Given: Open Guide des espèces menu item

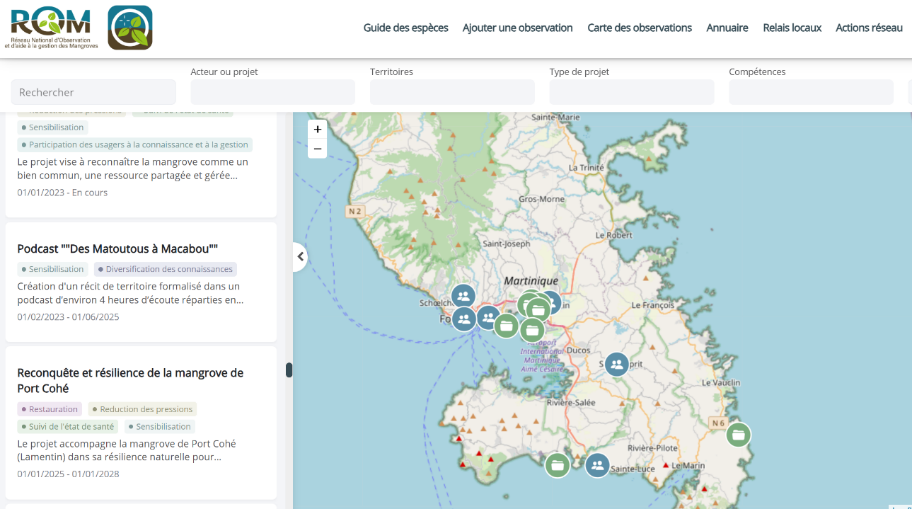Looking at the screenshot, I should click(x=405, y=28).
